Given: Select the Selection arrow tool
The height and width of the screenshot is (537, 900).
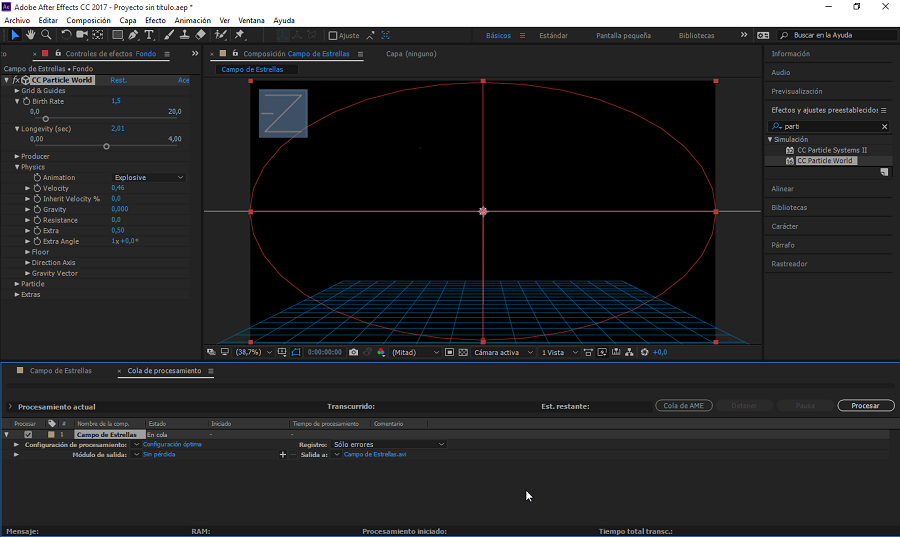Looking at the screenshot, I should (x=15, y=35).
